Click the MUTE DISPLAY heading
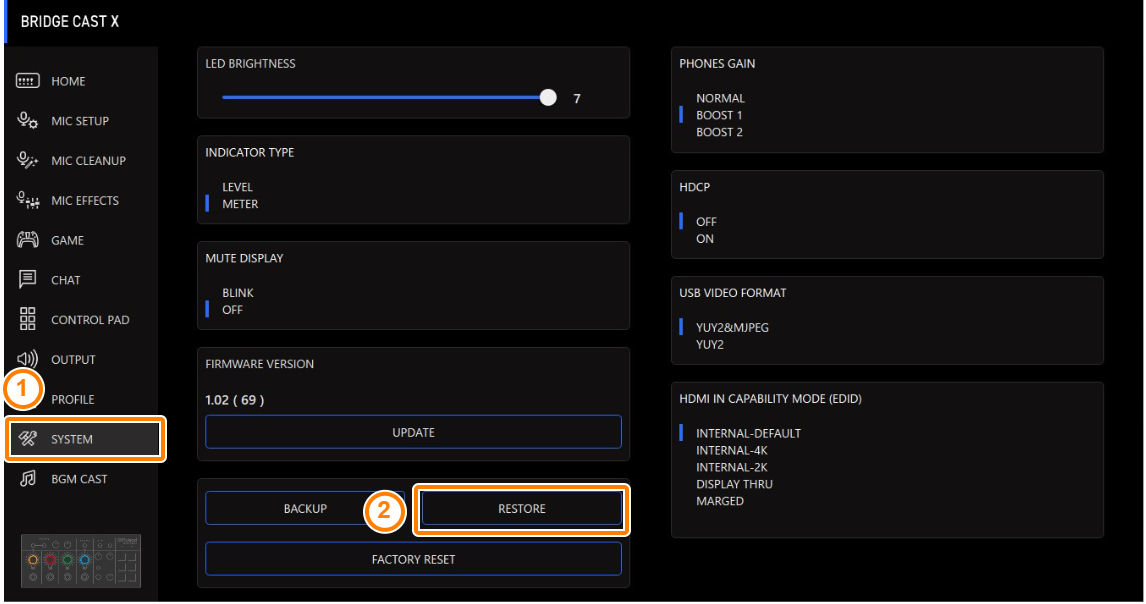The image size is (1146, 604). click(x=244, y=258)
